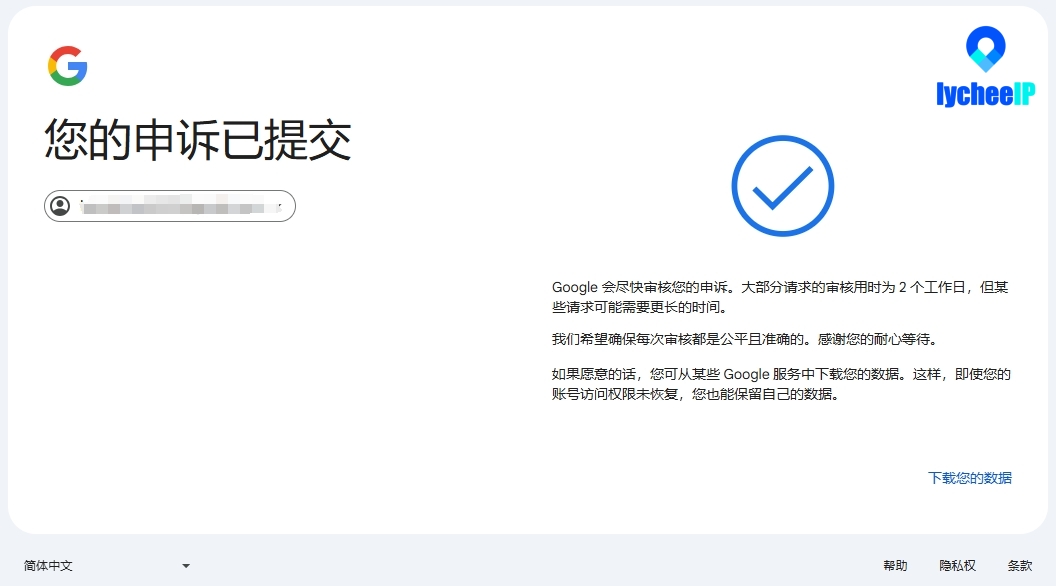The image size is (1056, 586).
Task: Select the blurred email in the account chip
Action: click(180, 205)
